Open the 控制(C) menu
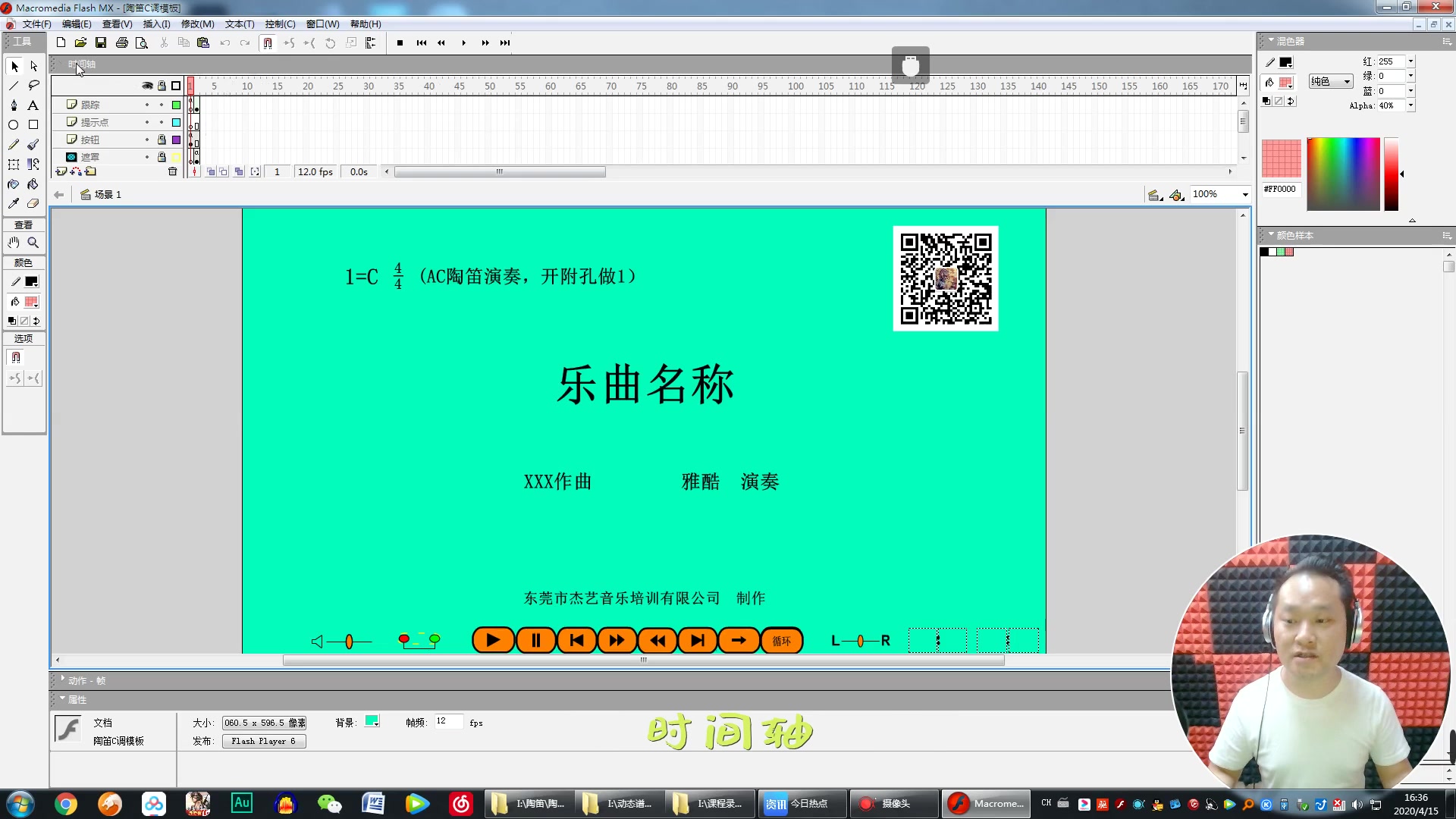The image size is (1456, 819). tap(280, 24)
